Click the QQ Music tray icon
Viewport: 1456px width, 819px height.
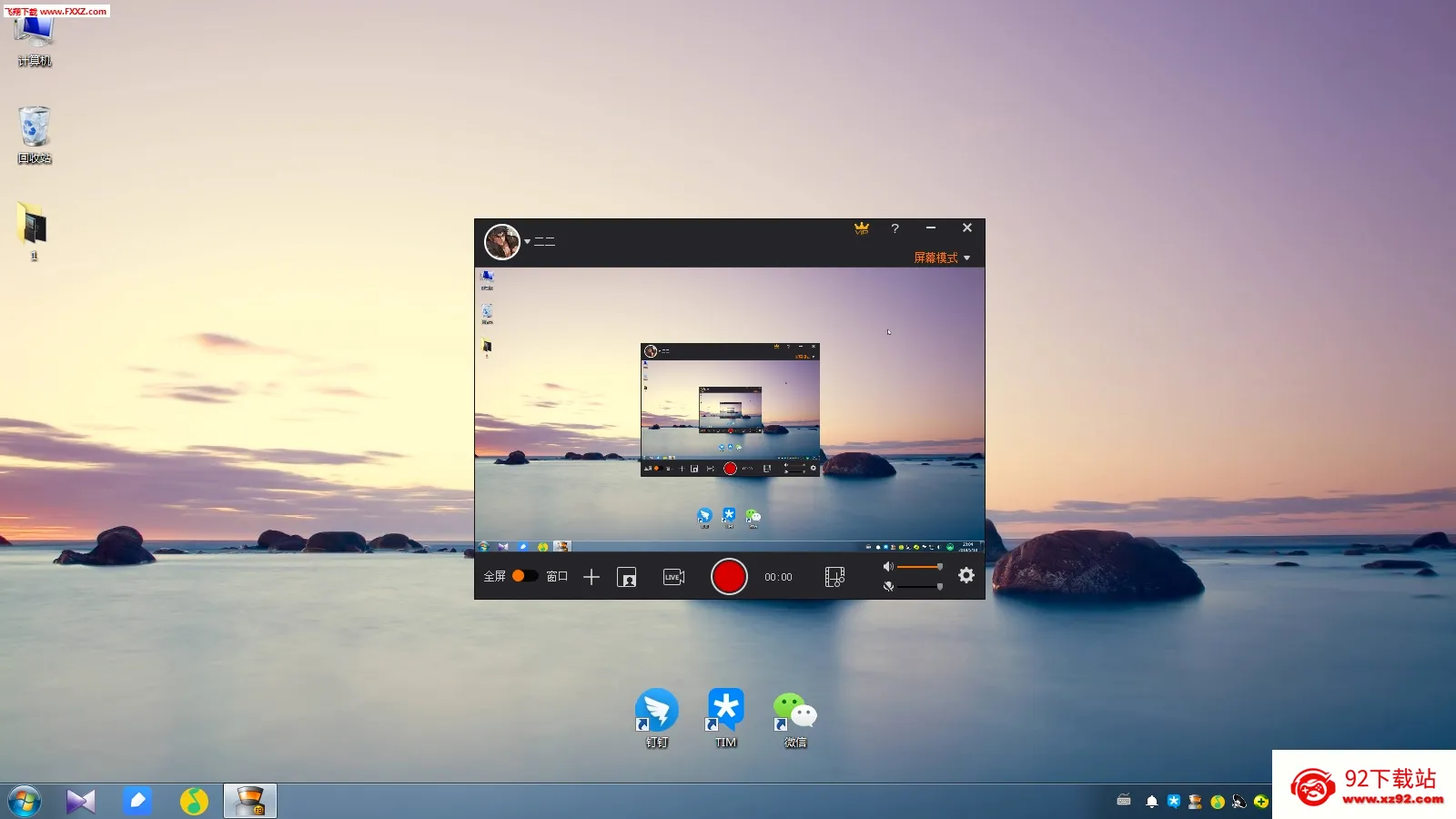tap(1218, 802)
